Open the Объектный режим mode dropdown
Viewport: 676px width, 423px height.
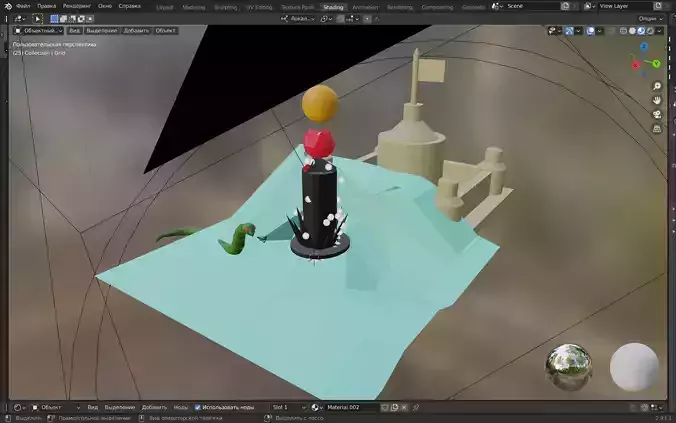pos(38,31)
